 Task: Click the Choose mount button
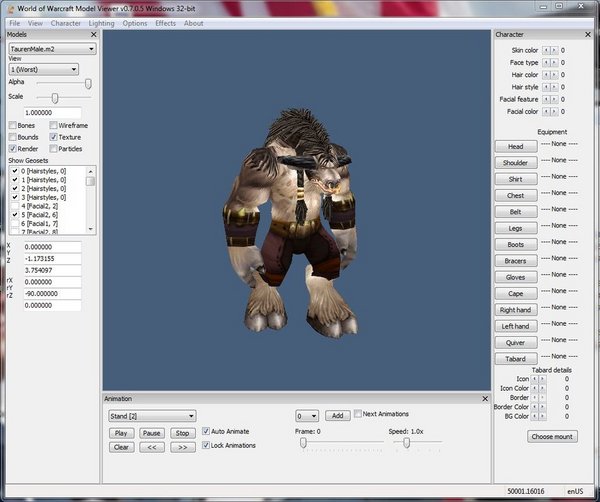pos(553,437)
